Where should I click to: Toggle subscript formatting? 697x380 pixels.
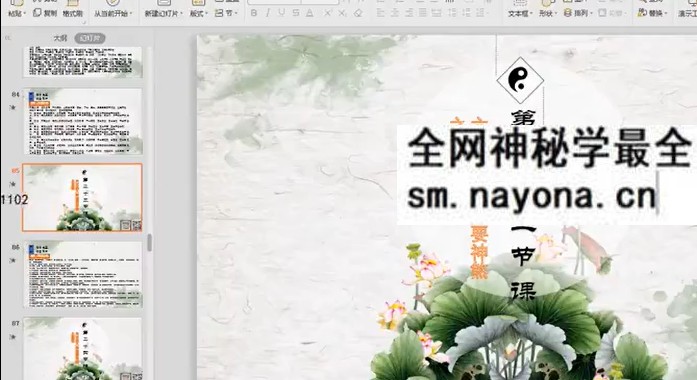tap(342, 13)
